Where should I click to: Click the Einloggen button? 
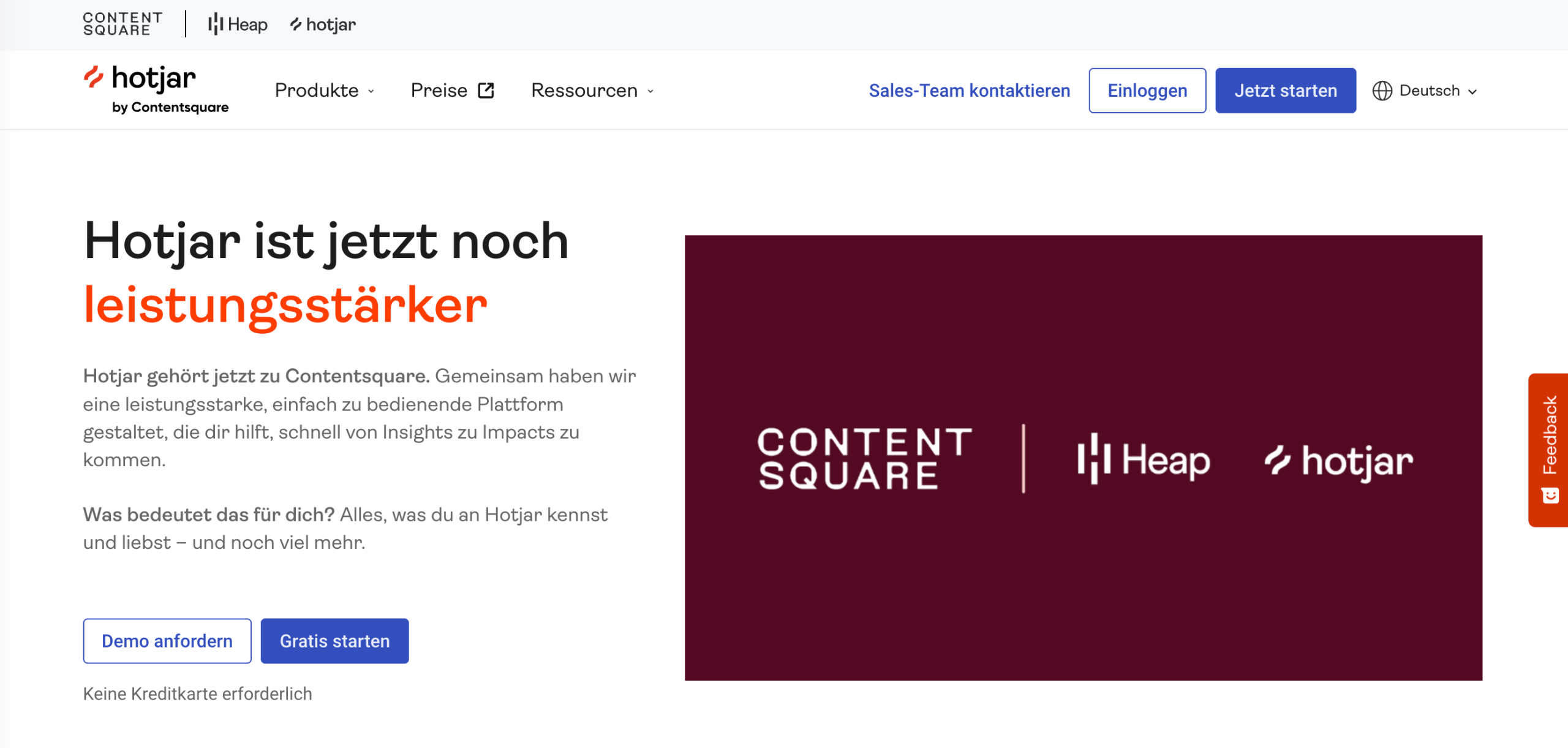coord(1147,91)
